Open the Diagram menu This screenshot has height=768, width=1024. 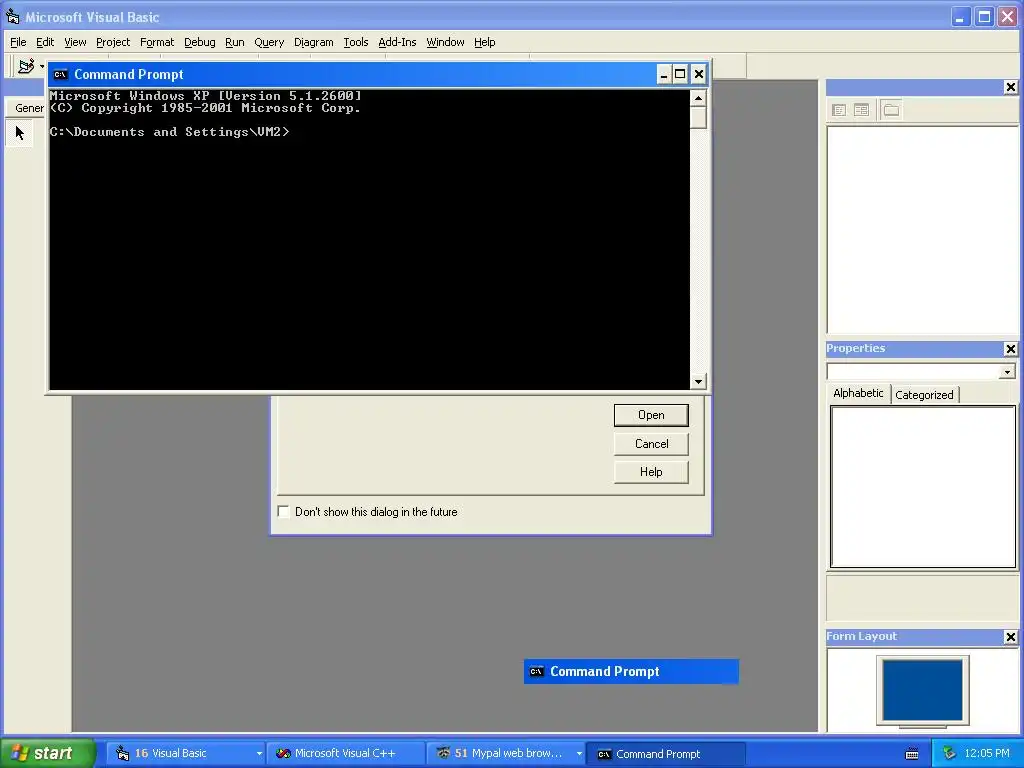[x=313, y=42]
